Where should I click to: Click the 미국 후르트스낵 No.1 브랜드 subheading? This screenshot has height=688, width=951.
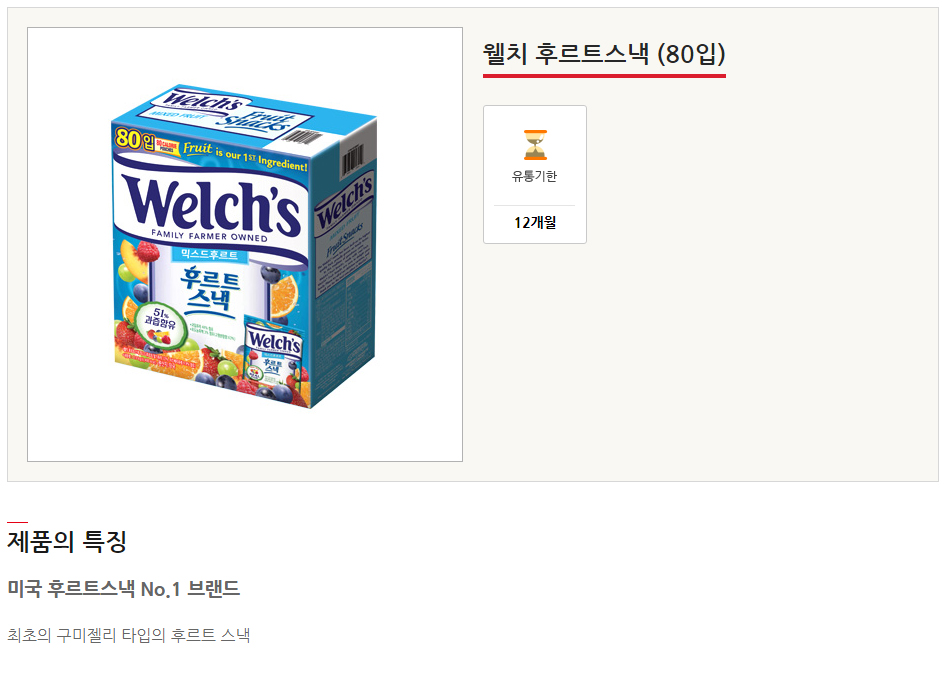click(124, 589)
